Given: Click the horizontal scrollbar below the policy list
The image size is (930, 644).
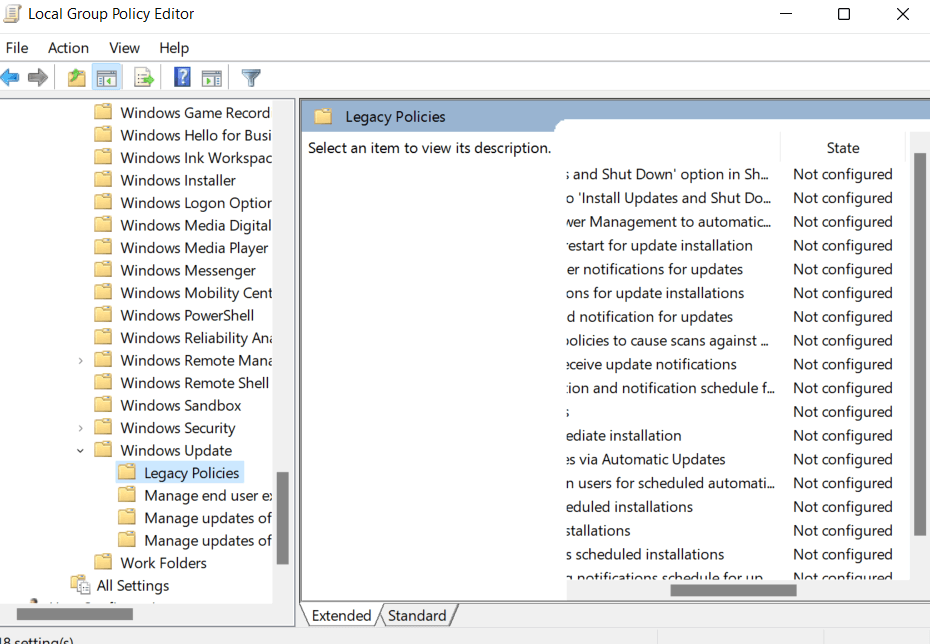Looking at the screenshot, I should pos(735,589).
